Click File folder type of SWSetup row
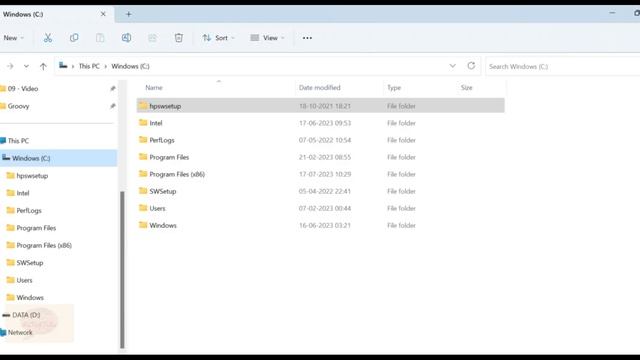Viewport: 640px width, 360px height. point(401,191)
